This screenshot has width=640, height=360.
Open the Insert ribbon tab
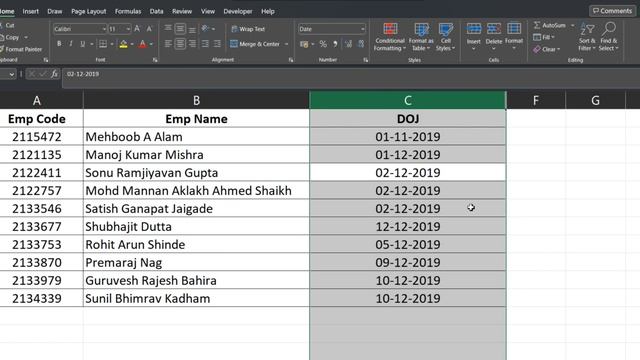click(x=31, y=11)
